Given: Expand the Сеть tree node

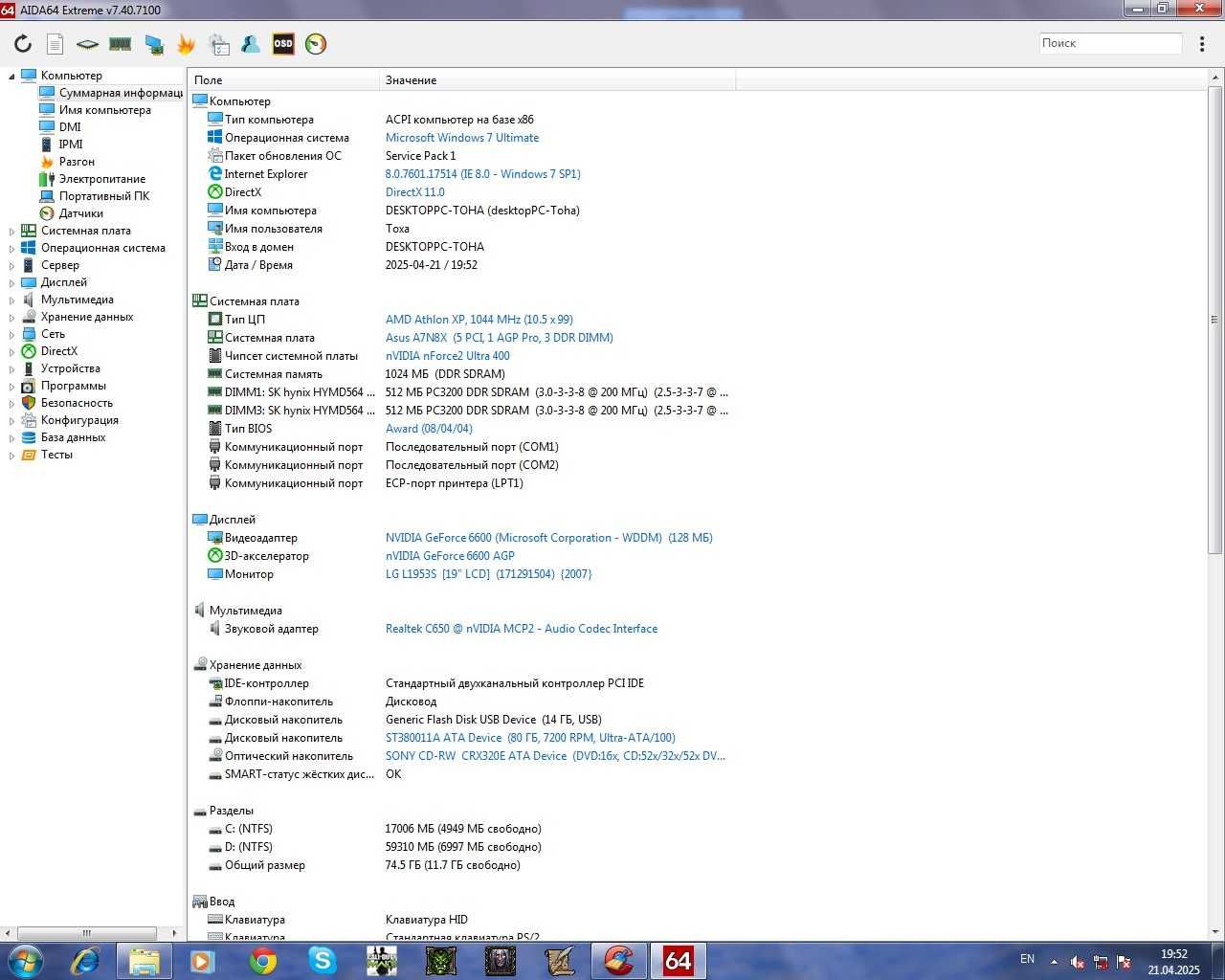Looking at the screenshot, I should (x=12, y=334).
